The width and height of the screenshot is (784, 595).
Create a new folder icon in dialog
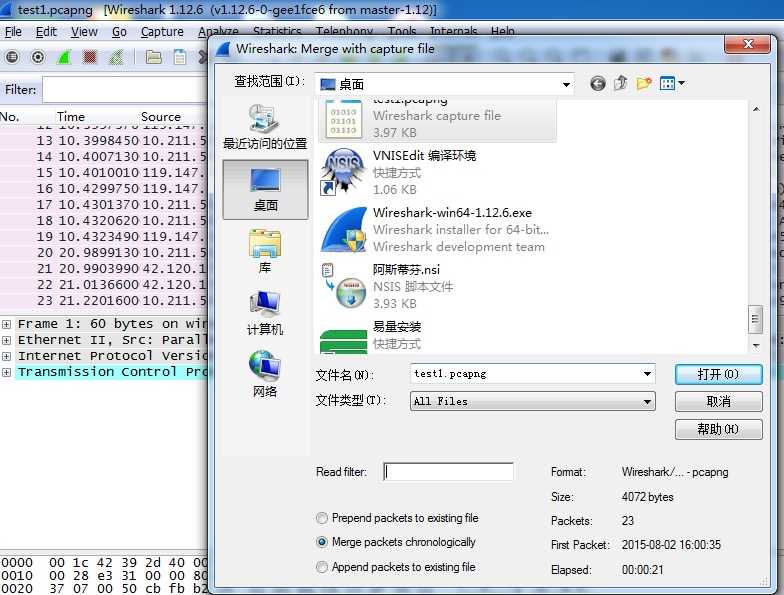(644, 83)
